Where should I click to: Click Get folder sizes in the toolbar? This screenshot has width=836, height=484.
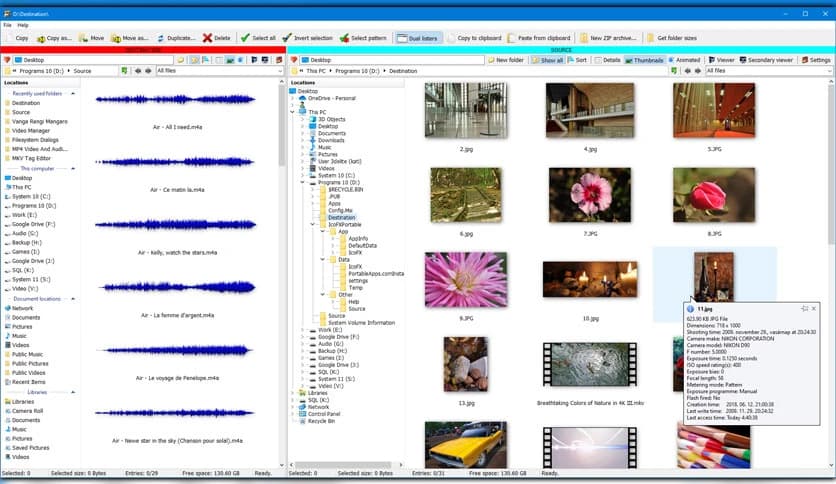670,38
